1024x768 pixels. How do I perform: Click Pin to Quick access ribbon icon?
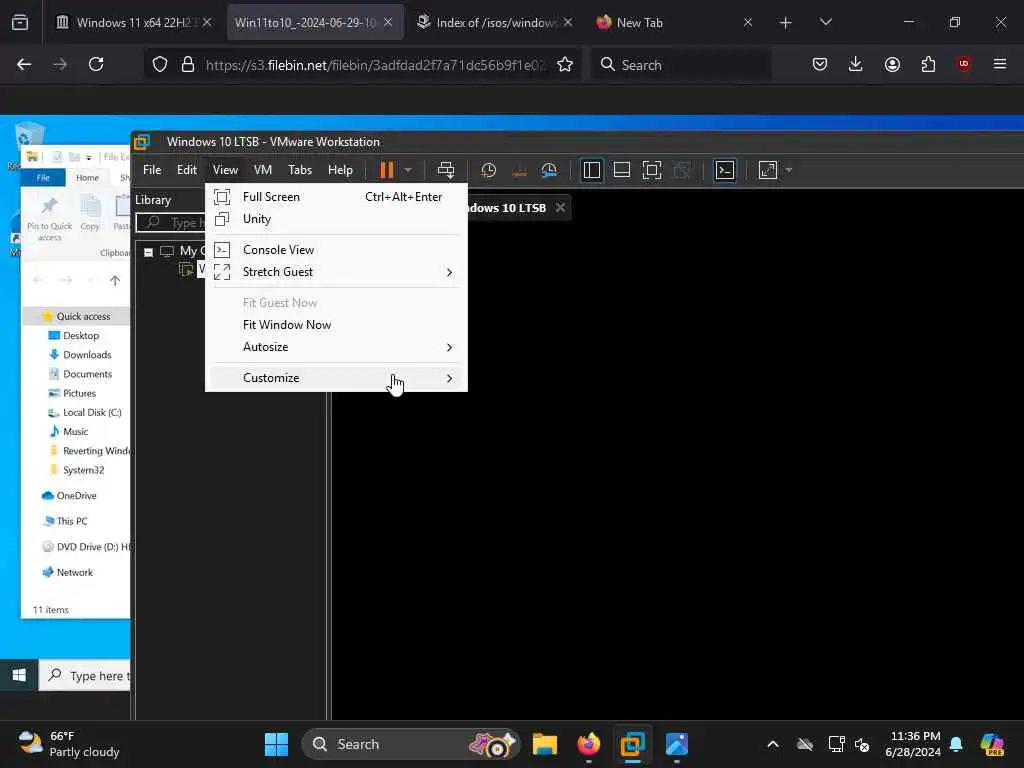(50, 219)
